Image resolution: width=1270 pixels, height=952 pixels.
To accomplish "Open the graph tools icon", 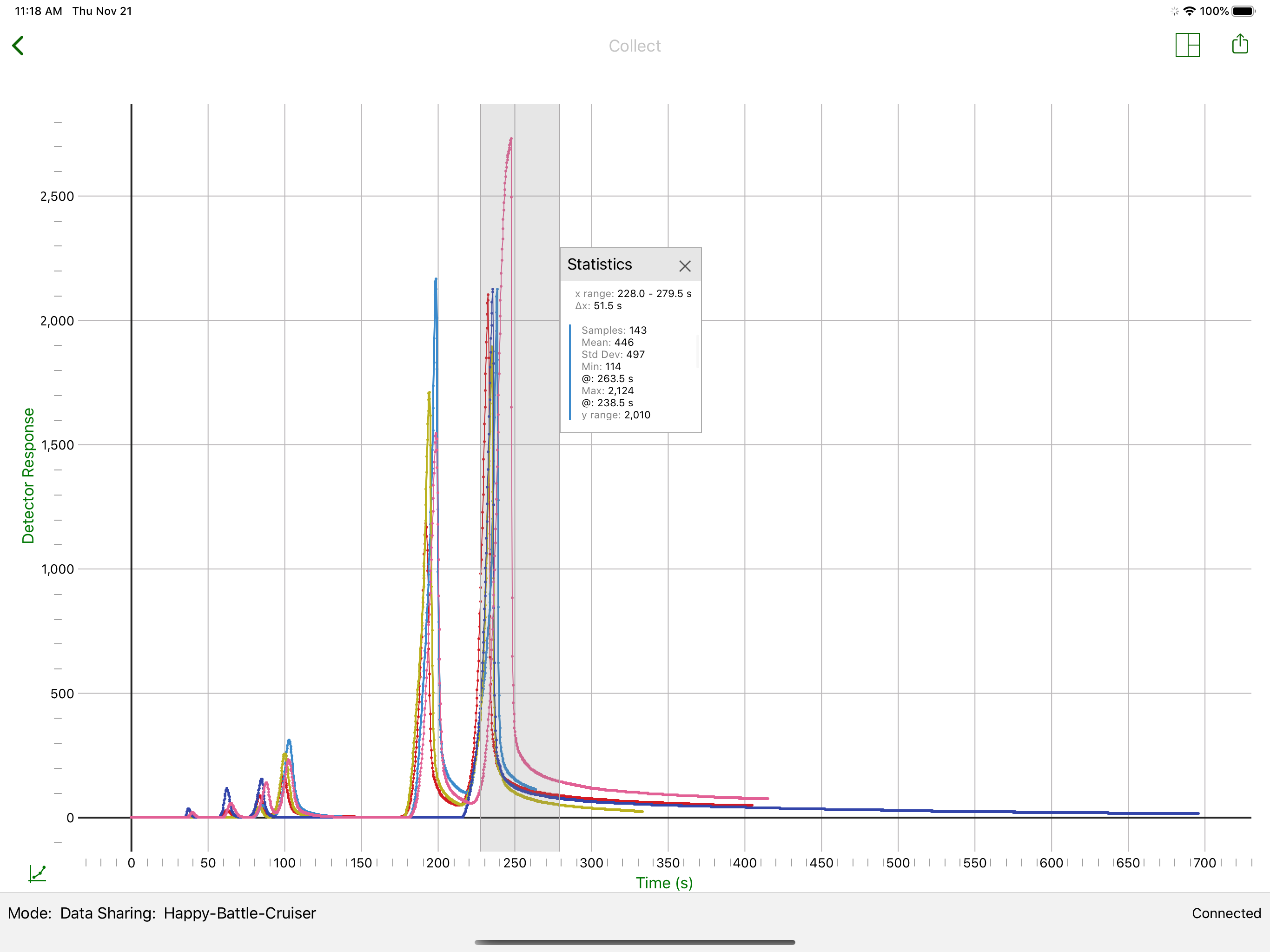I will pyautogui.click(x=37, y=873).
